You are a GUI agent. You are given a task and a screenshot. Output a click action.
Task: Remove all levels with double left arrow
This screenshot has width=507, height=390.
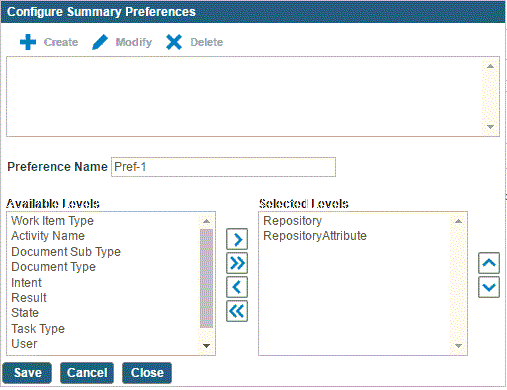click(237, 311)
